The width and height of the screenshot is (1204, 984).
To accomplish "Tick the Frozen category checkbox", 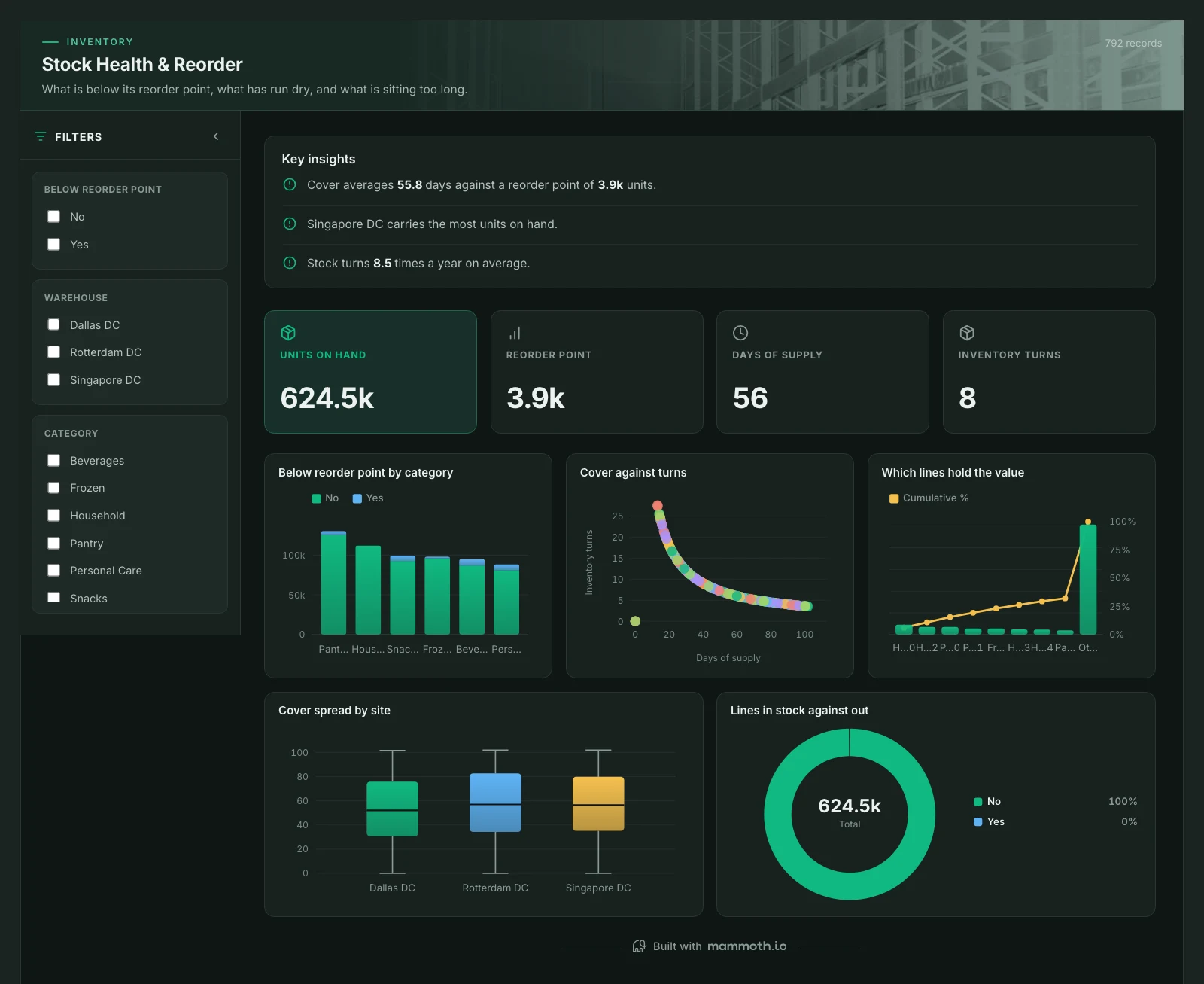I will pyautogui.click(x=54, y=488).
